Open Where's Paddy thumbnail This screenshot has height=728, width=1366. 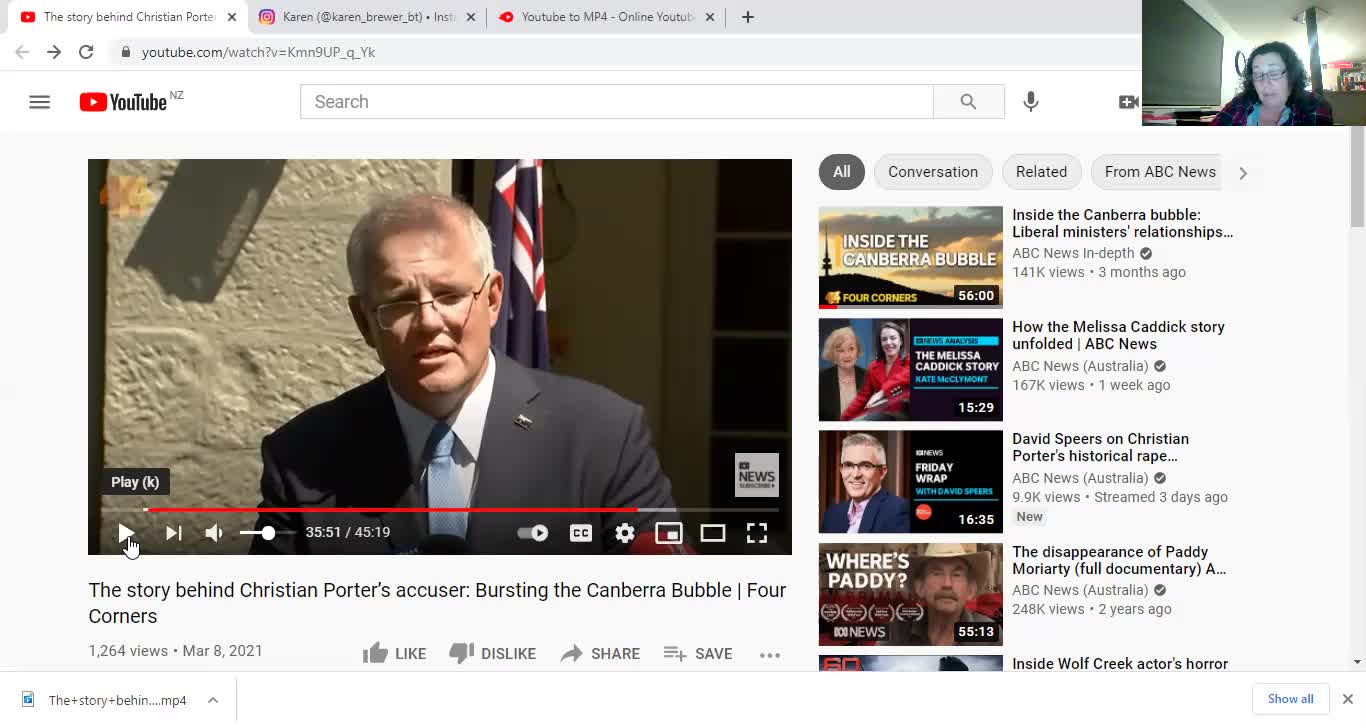click(911, 594)
